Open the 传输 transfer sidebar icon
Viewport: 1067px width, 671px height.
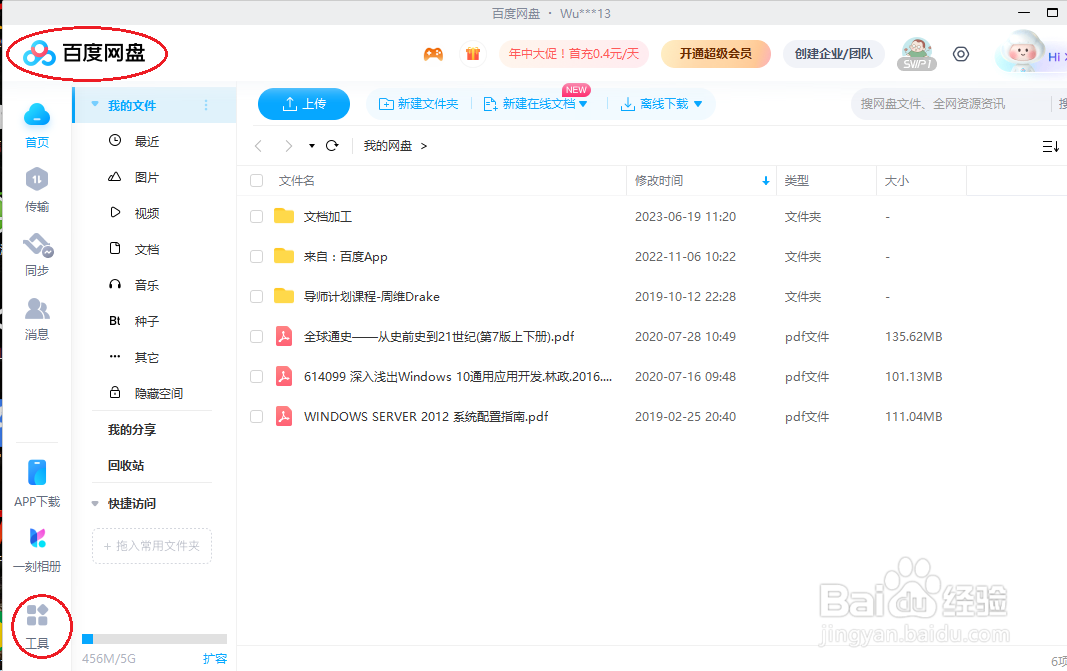(x=37, y=190)
